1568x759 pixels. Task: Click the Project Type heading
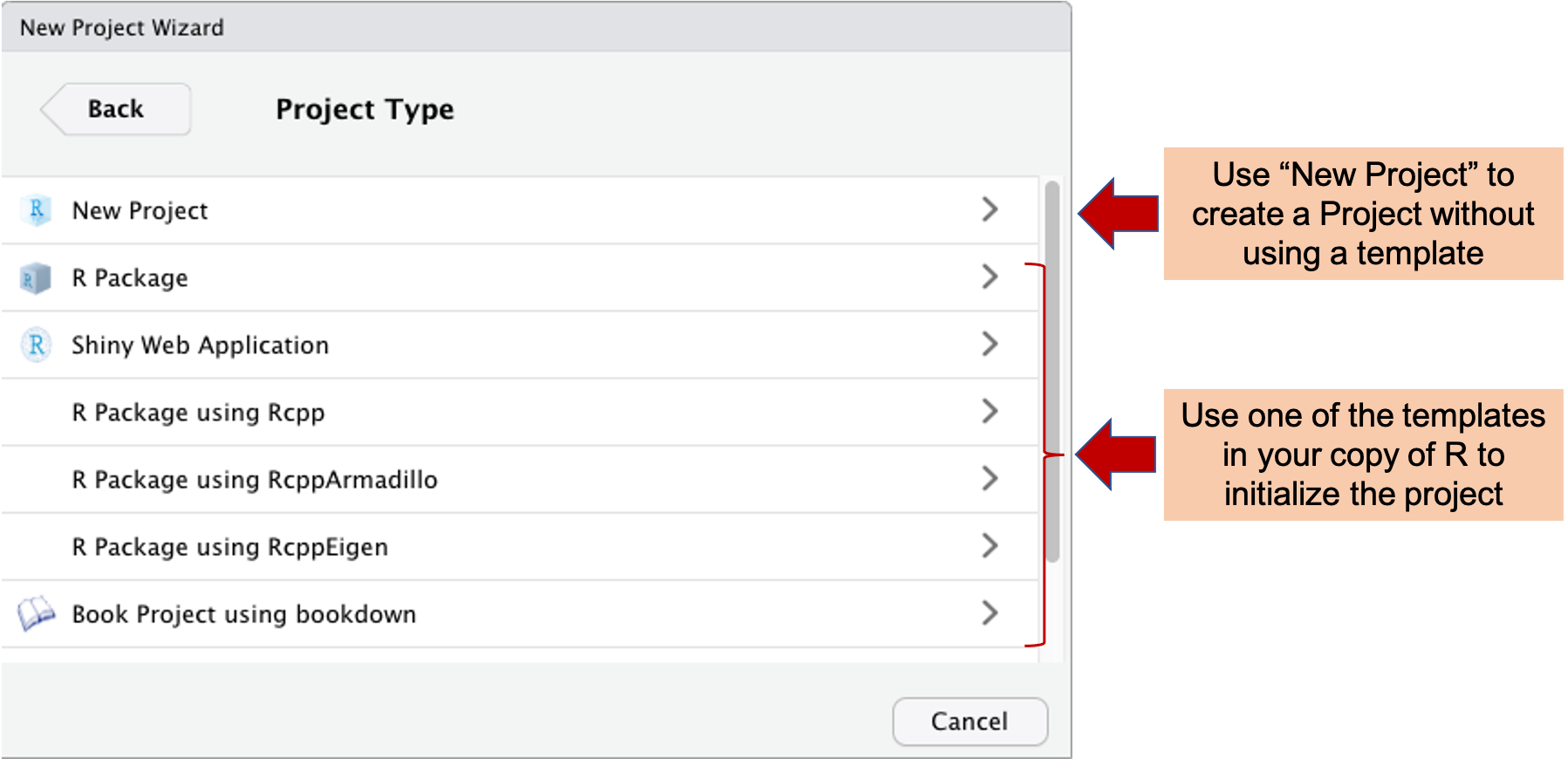click(x=364, y=109)
